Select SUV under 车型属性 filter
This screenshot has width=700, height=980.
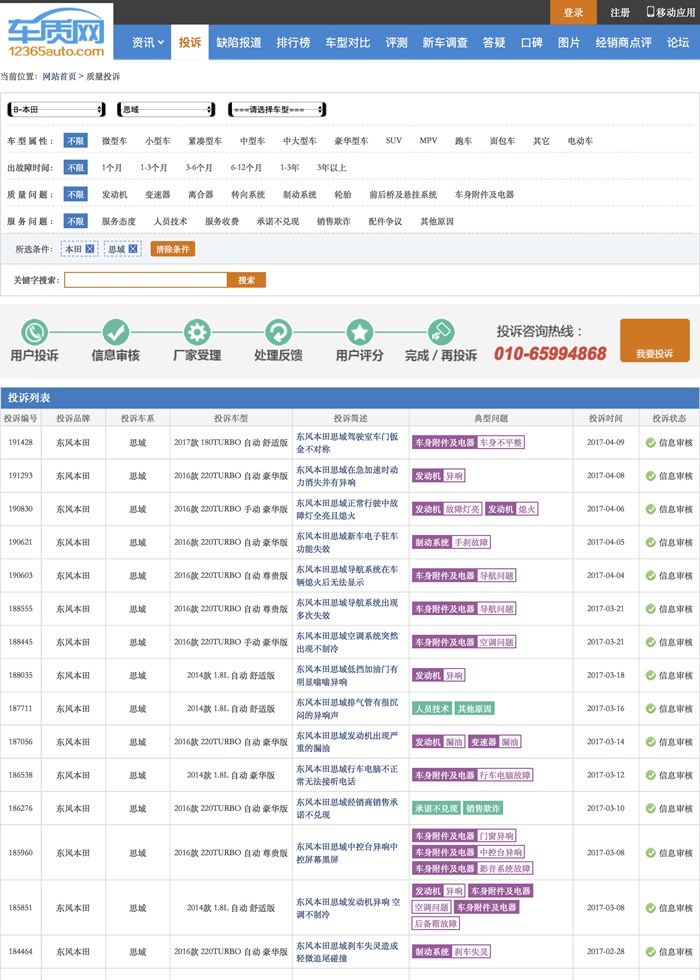coord(393,141)
